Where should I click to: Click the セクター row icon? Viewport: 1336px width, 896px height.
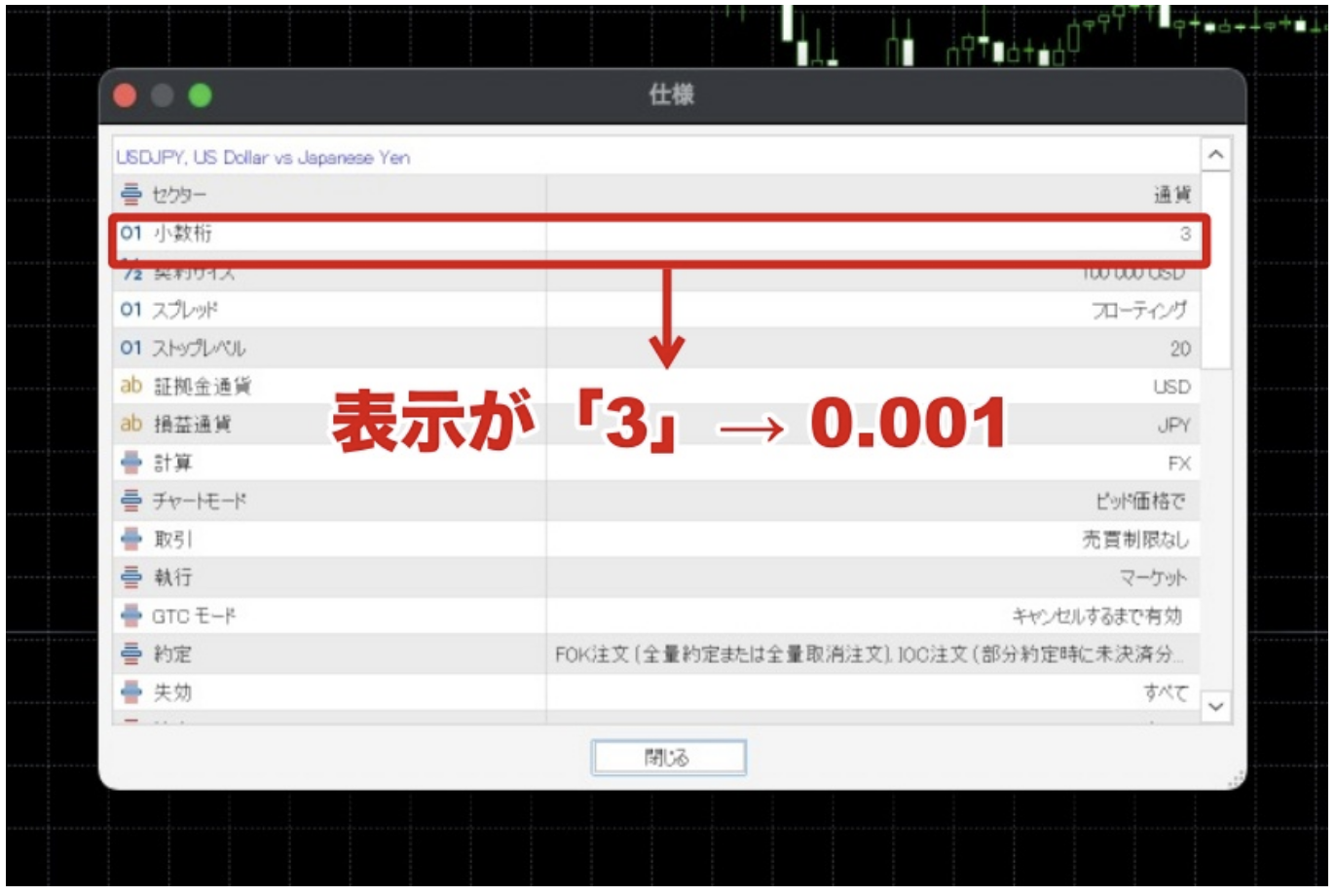pyautogui.click(x=131, y=195)
